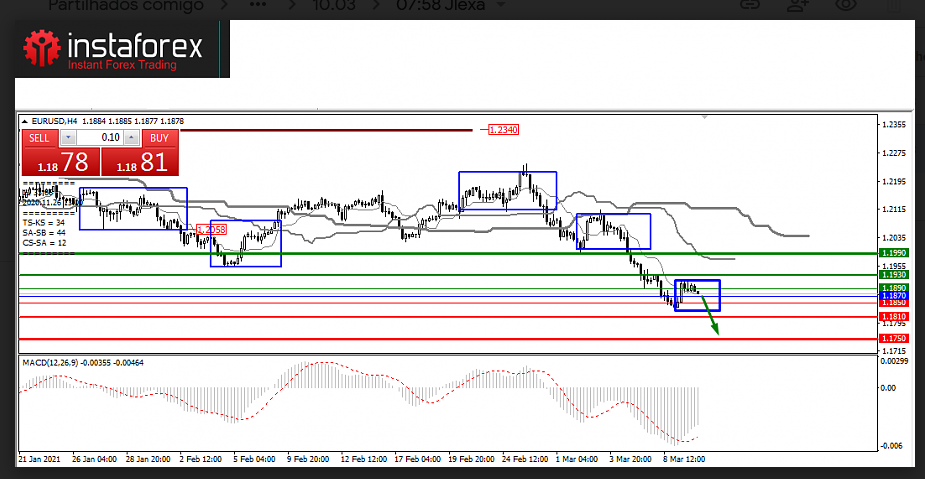
Task: Select the 1.1750 red support level tag
Action: pyautogui.click(x=893, y=339)
